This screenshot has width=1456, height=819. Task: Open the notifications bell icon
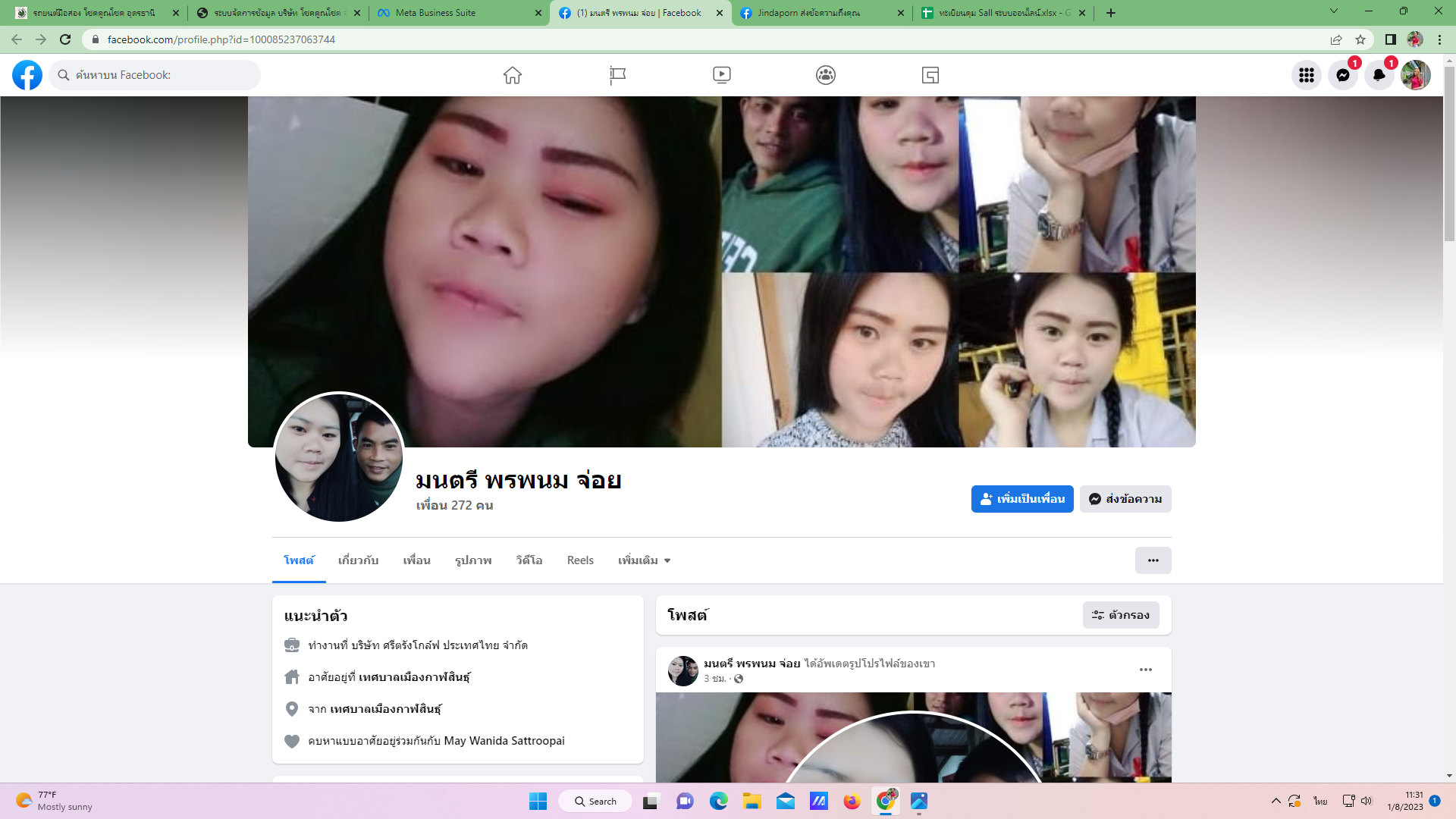pyautogui.click(x=1379, y=75)
